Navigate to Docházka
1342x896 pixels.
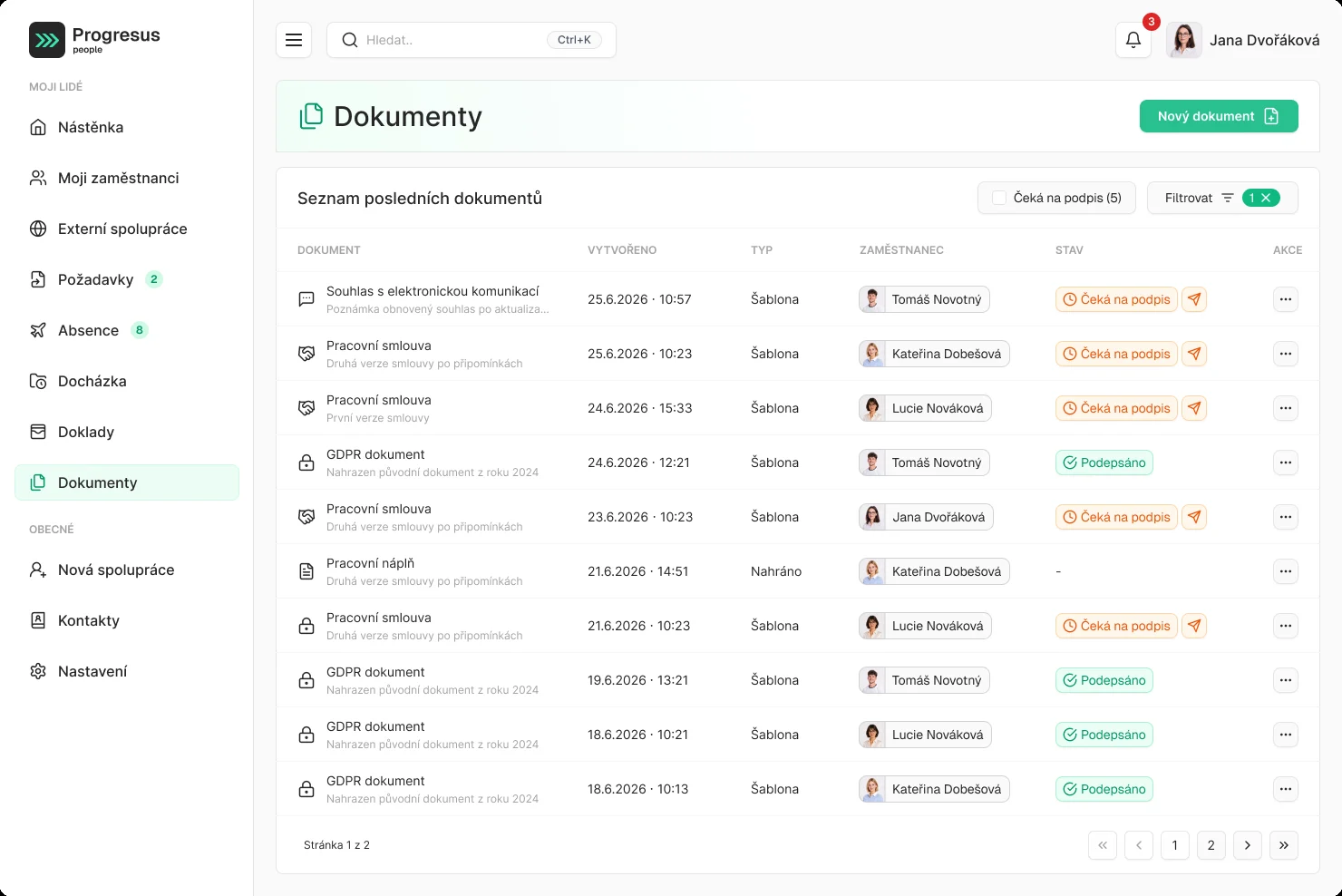point(127,381)
